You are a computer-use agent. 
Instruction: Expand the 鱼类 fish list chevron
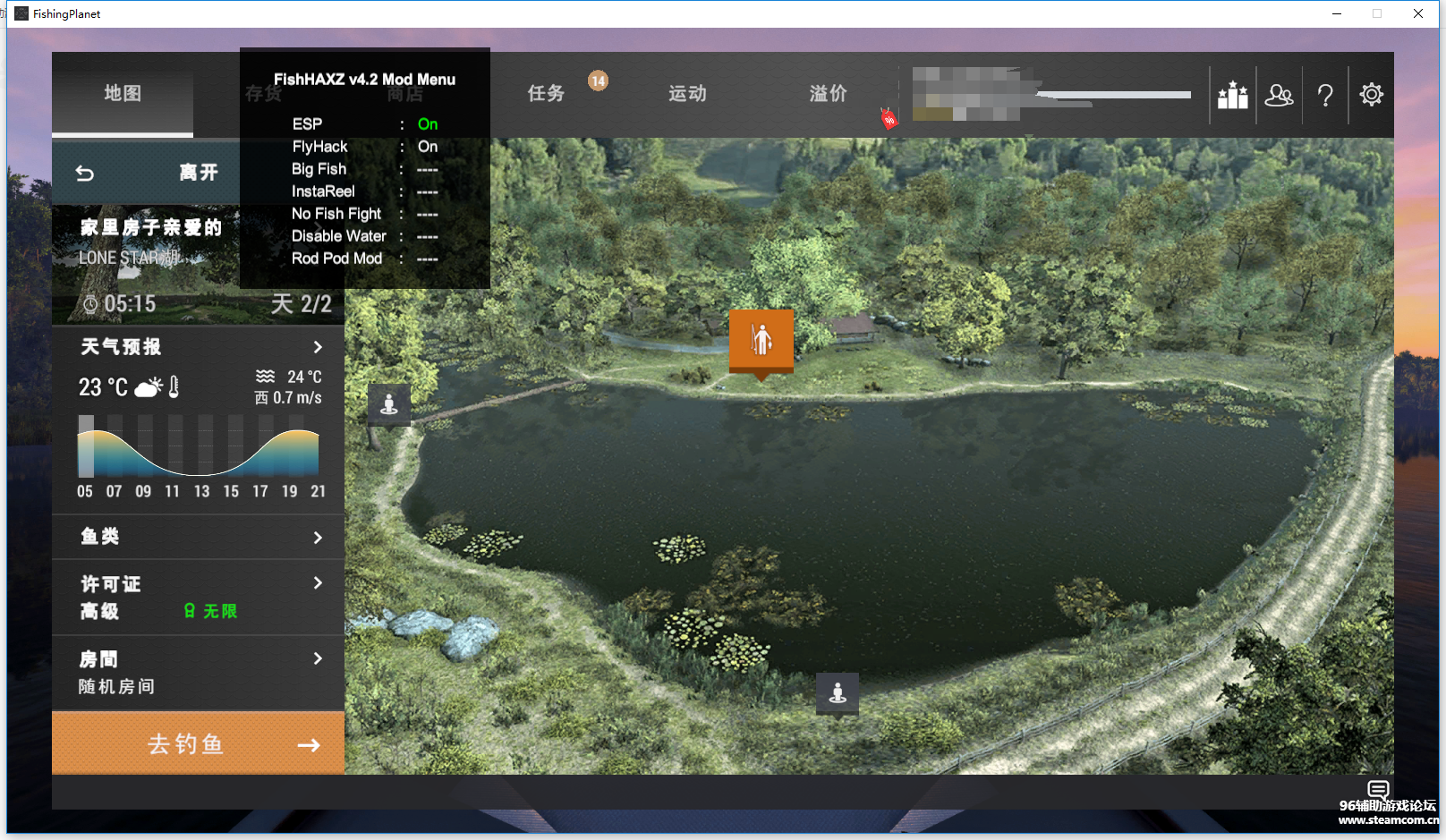pyautogui.click(x=318, y=538)
